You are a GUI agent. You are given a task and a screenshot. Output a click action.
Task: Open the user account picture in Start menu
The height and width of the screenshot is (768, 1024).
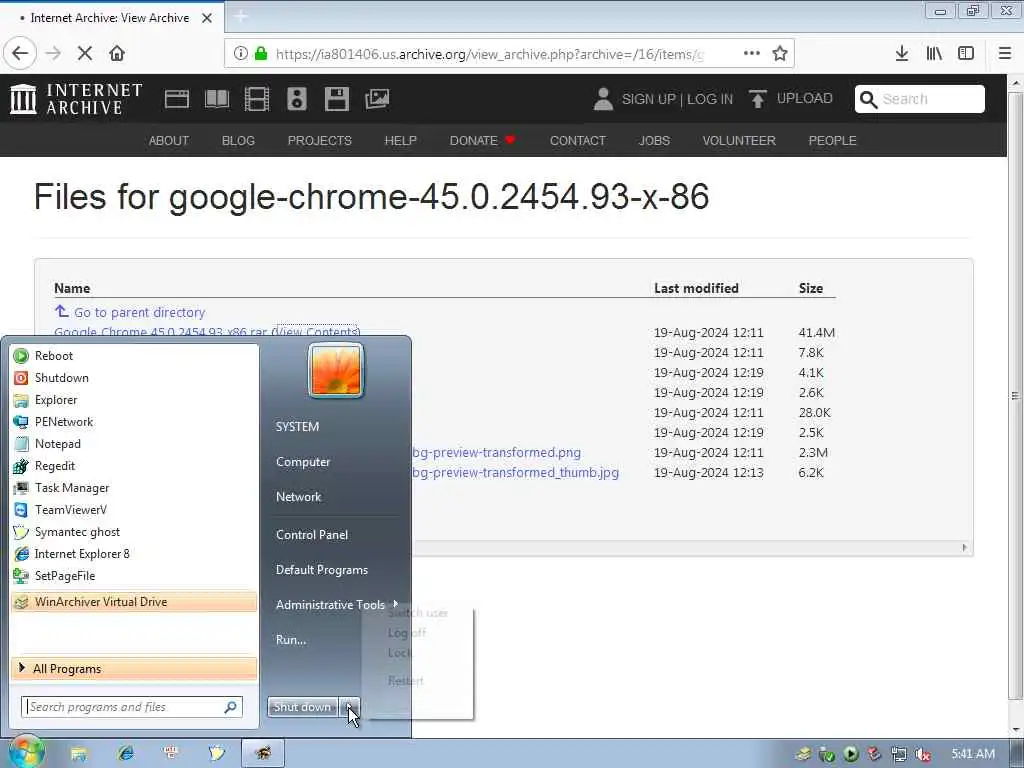click(336, 371)
